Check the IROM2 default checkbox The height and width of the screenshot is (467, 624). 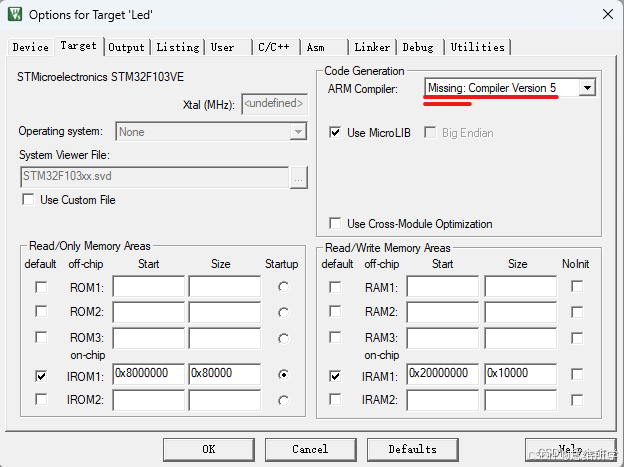(41, 399)
